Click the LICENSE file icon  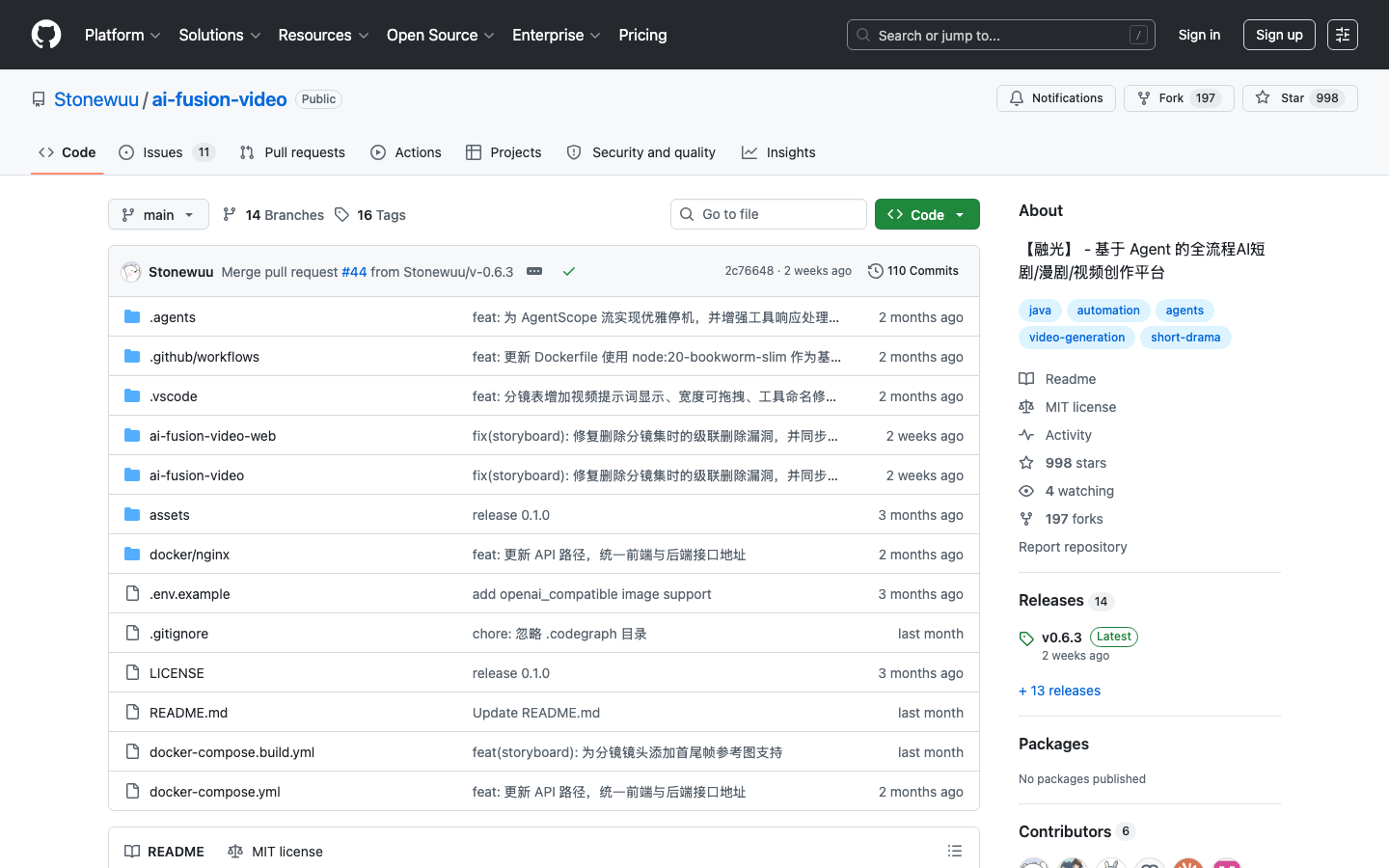tap(132, 672)
